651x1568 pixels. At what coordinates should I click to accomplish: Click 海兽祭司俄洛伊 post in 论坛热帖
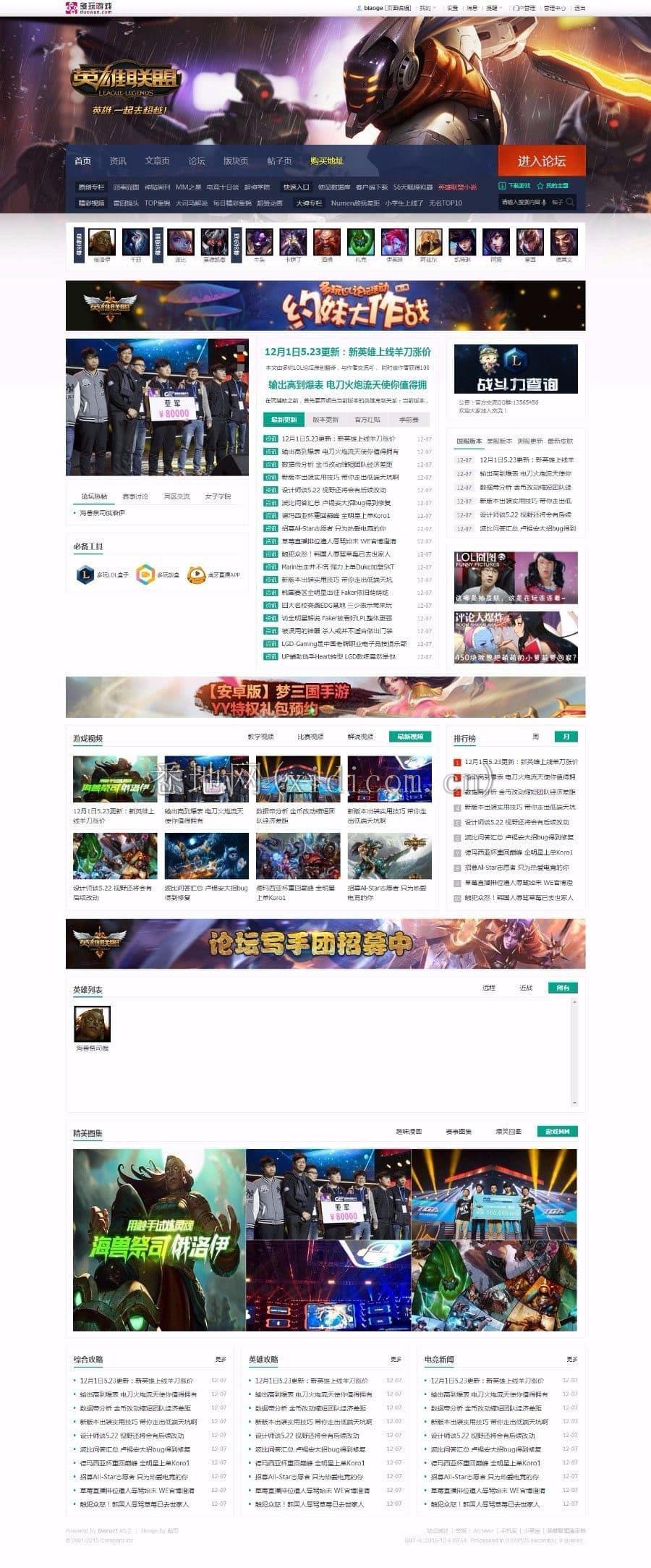coord(102,512)
